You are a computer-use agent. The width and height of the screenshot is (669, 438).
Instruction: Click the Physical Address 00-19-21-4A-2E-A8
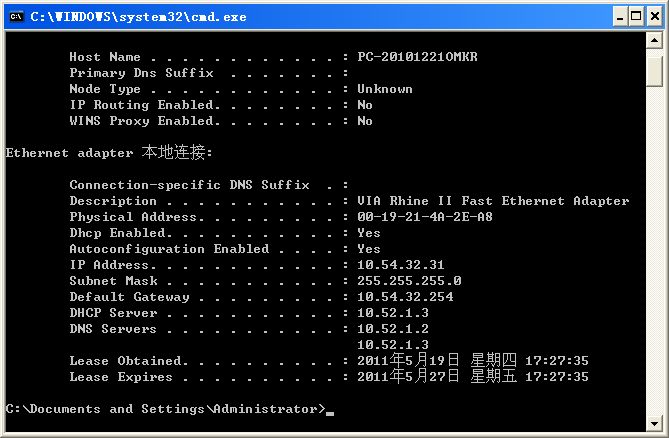point(424,217)
